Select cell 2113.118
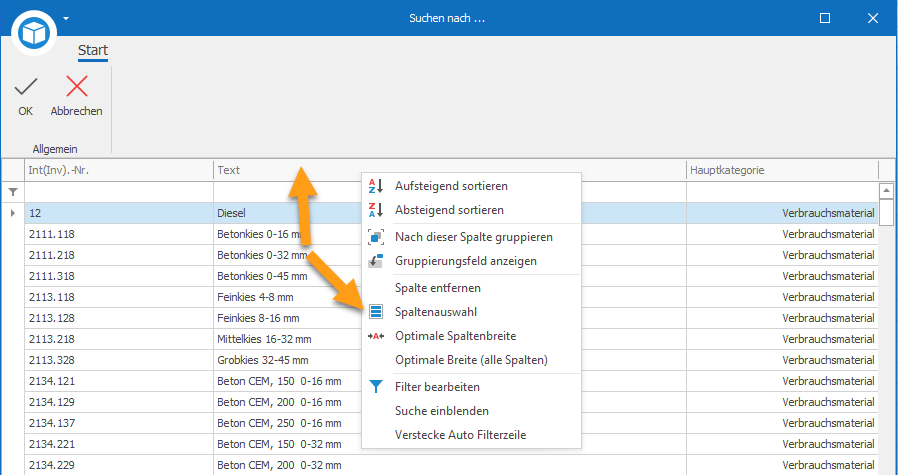The width and height of the screenshot is (898, 475). click(x=119, y=297)
